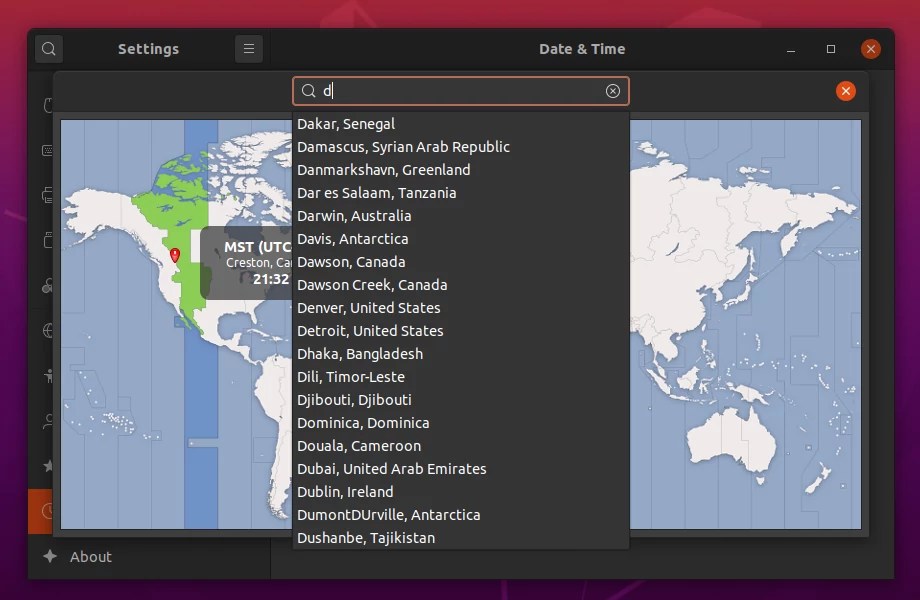Close the timezone search dialog
Image resolution: width=920 pixels, height=600 pixels.
(x=846, y=91)
